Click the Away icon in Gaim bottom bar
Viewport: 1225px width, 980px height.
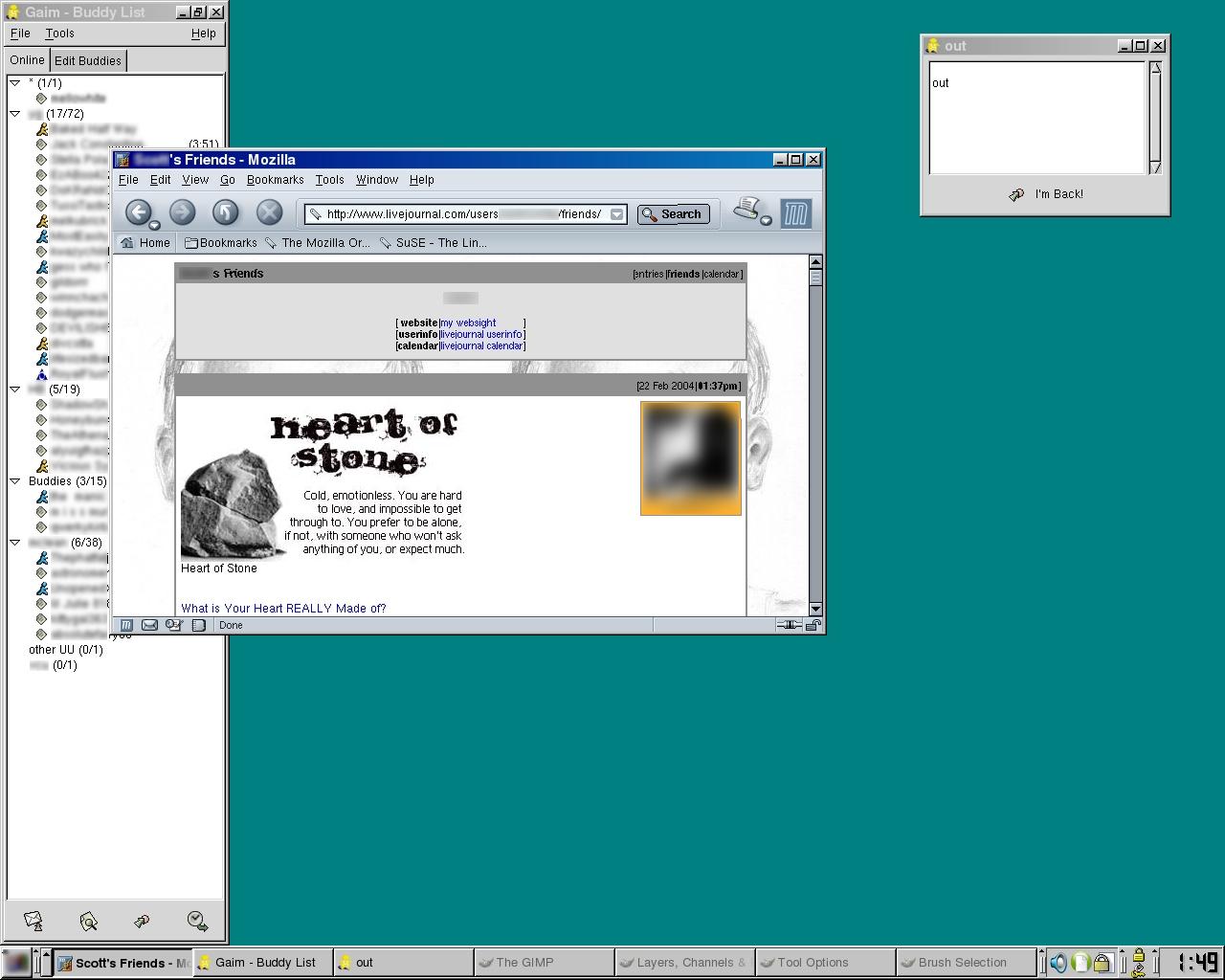click(143, 921)
